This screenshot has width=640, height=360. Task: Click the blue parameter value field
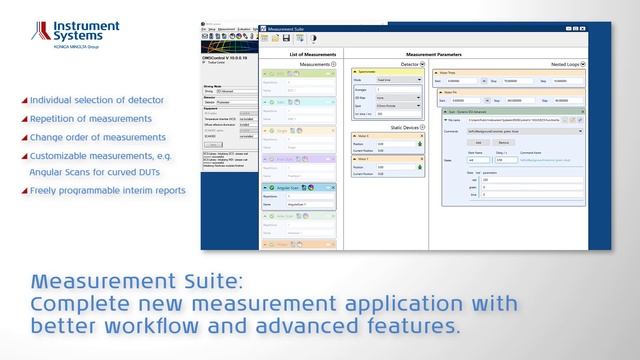pyautogui.click(x=532, y=195)
